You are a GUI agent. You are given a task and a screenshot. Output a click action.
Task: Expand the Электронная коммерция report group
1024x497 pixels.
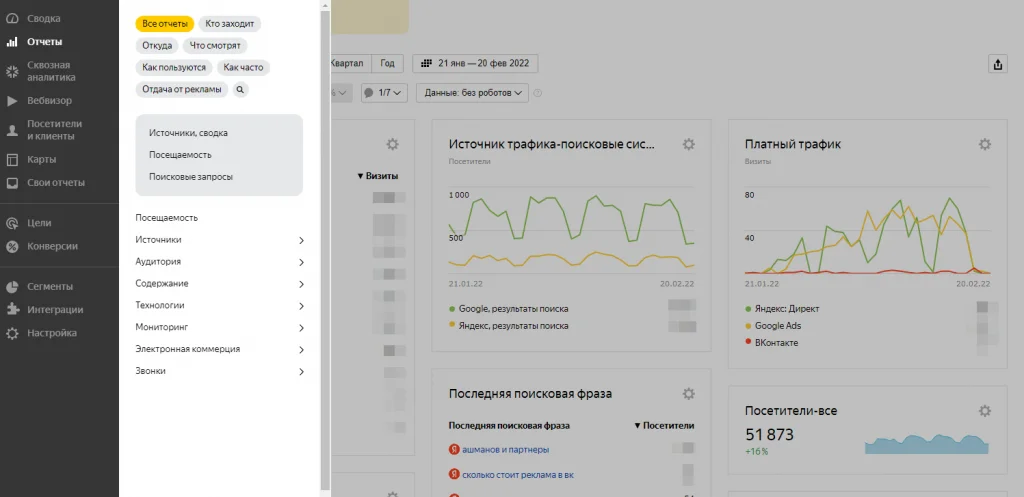click(219, 349)
